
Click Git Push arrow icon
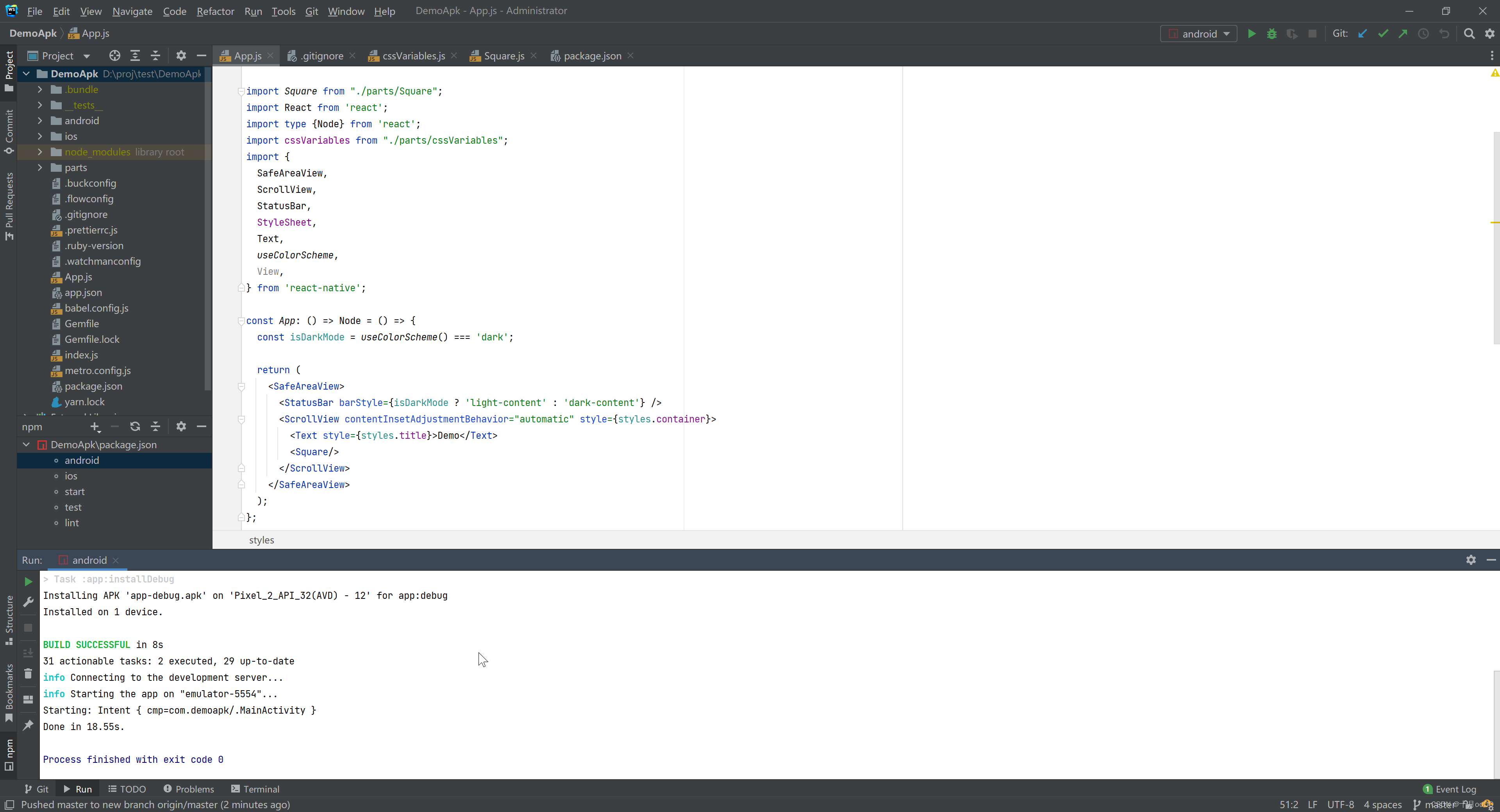pos(1403,34)
